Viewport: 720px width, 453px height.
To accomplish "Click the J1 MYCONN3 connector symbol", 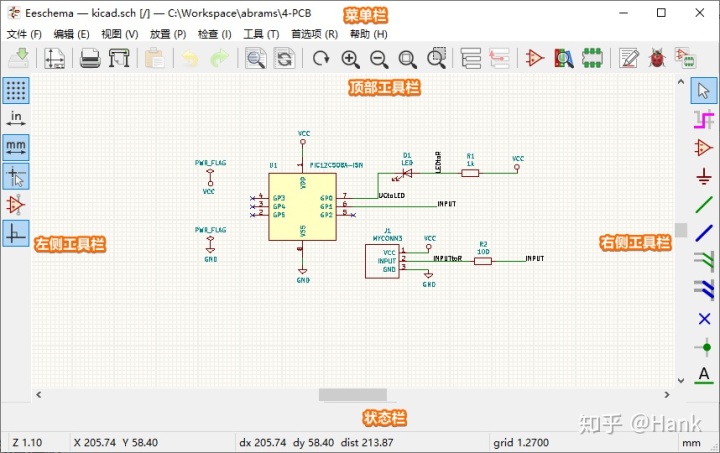I will click(x=382, y=261).
